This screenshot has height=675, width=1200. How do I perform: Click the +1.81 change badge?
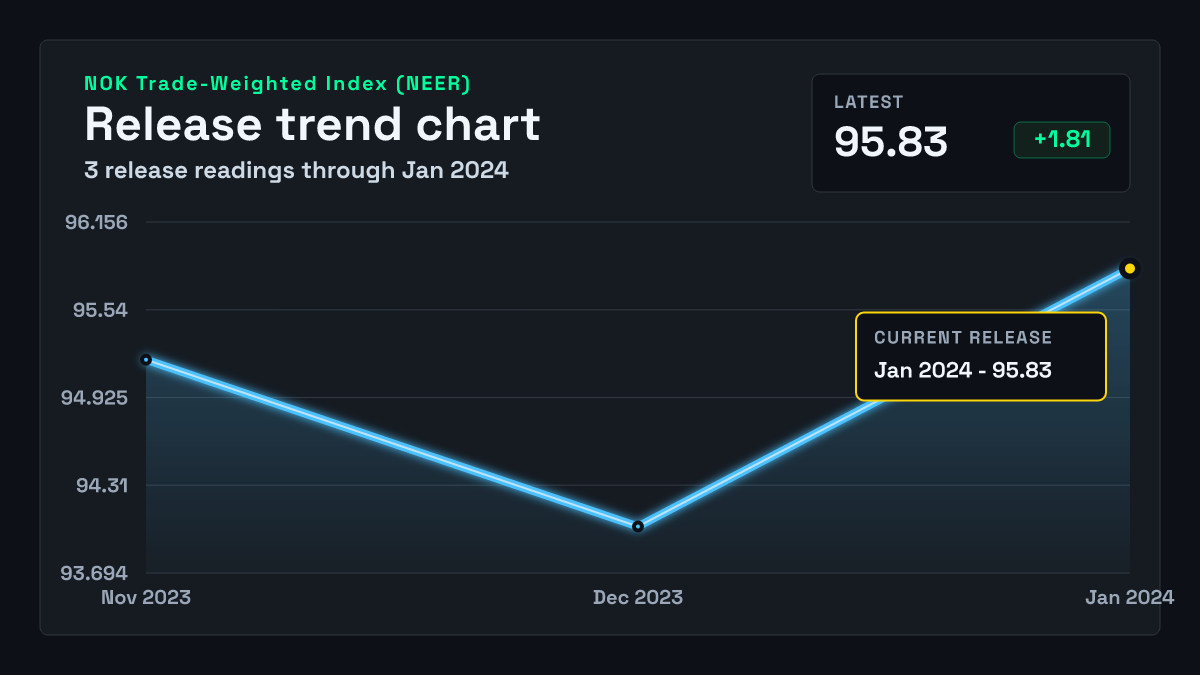pos(1062,140)
